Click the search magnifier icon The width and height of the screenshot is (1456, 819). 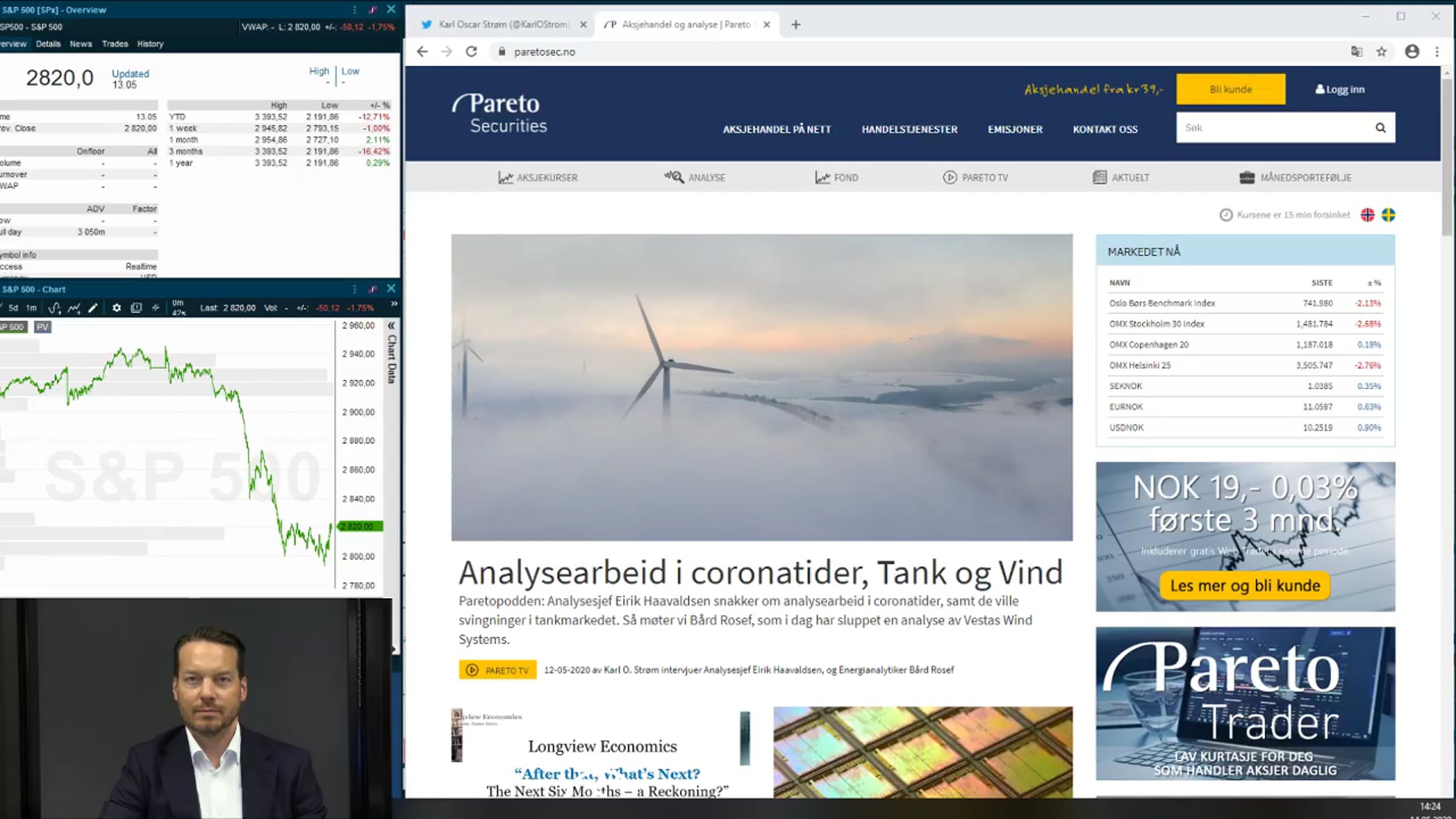[x=1380, y=127]
